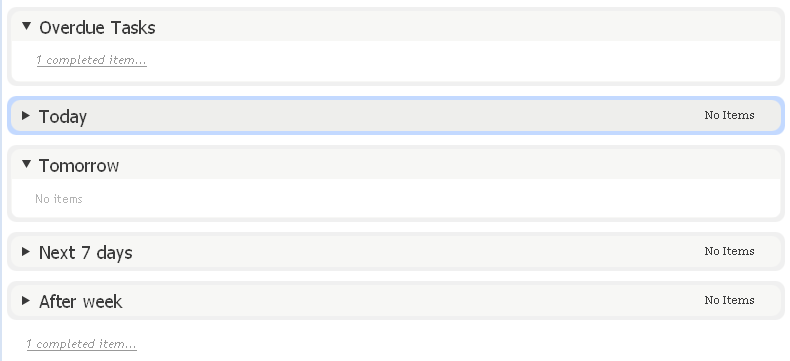The height and width of the screenshot is (361, 790).
Task: Expand the After week arrow
Action: coord(26,301)
